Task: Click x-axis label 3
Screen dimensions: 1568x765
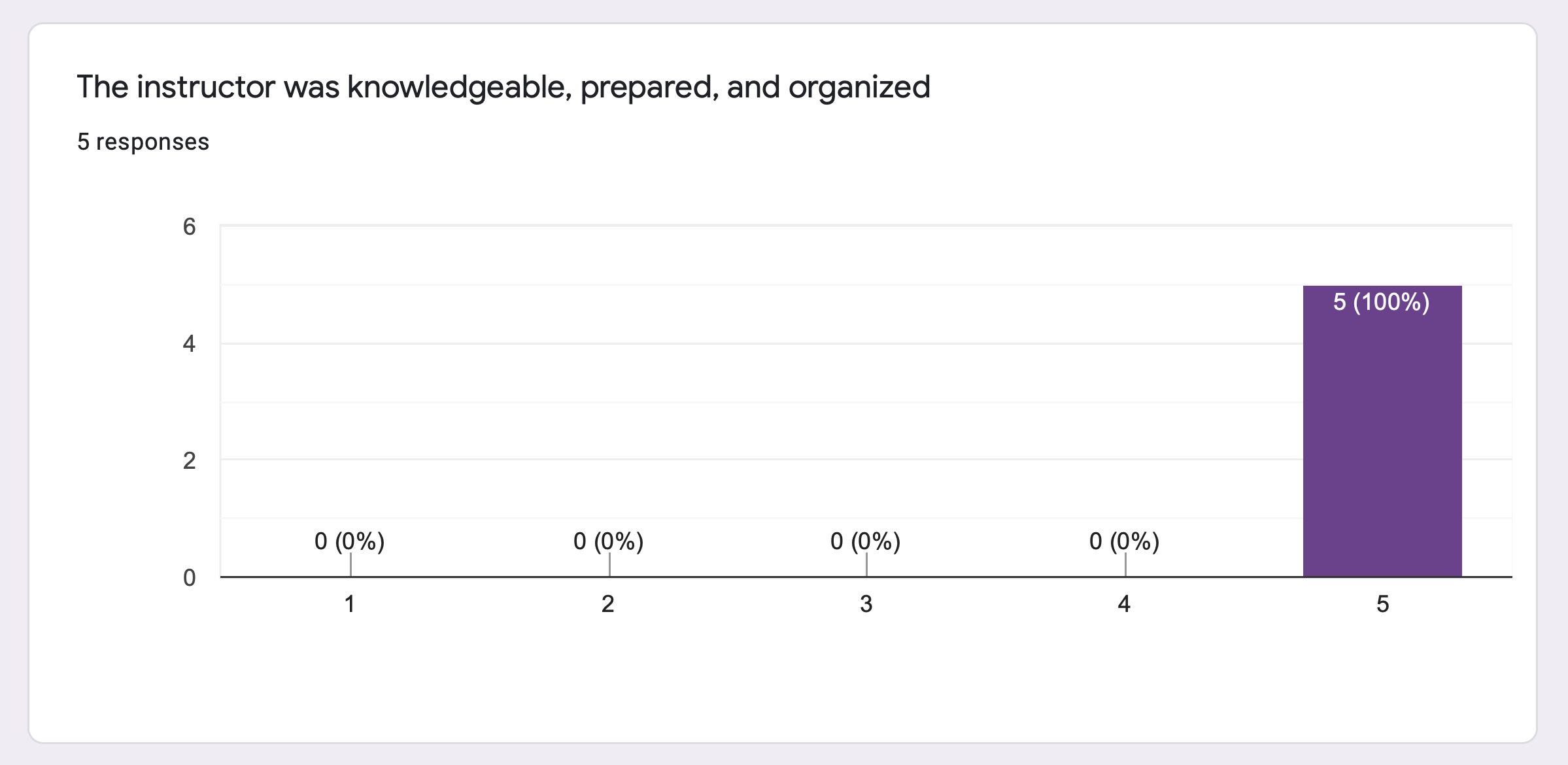Action: [x=866, y=604]
